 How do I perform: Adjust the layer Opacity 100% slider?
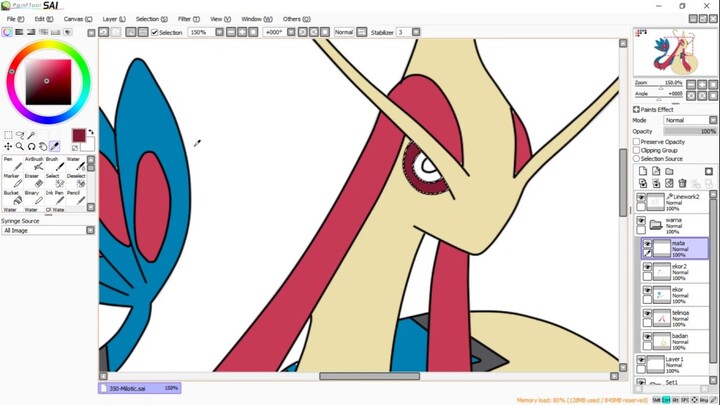click(x=690, y=131)
